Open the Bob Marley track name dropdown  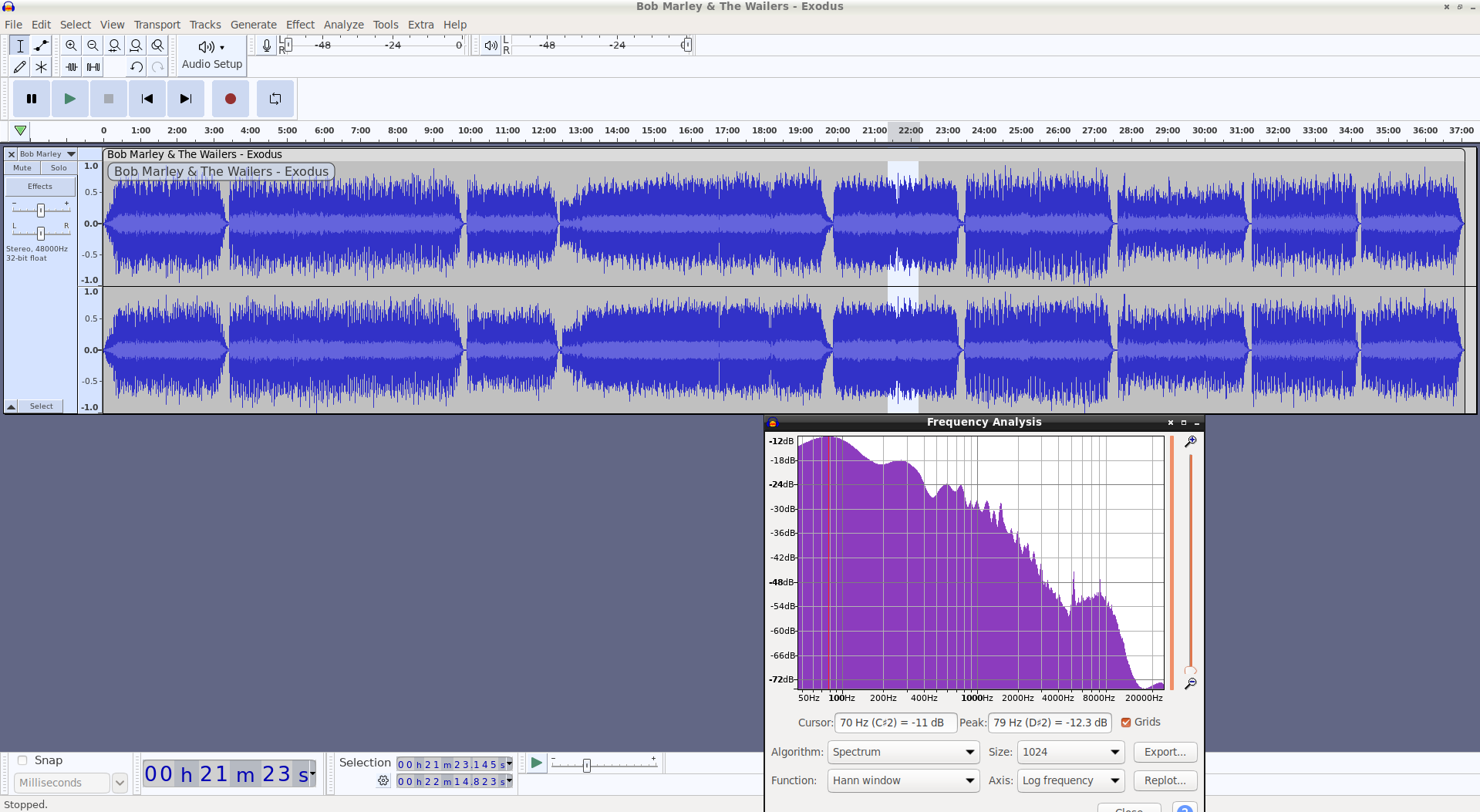click(47, 154)
